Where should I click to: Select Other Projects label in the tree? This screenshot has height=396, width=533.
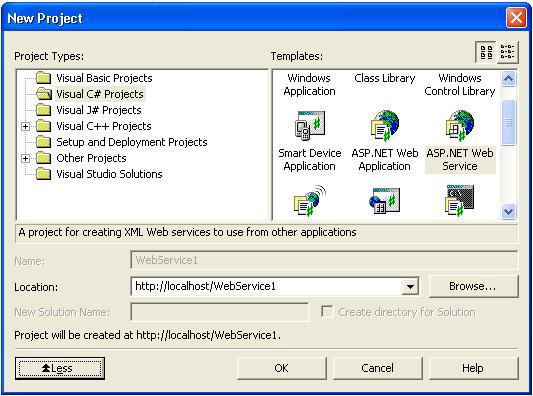[x=91, y=158]
